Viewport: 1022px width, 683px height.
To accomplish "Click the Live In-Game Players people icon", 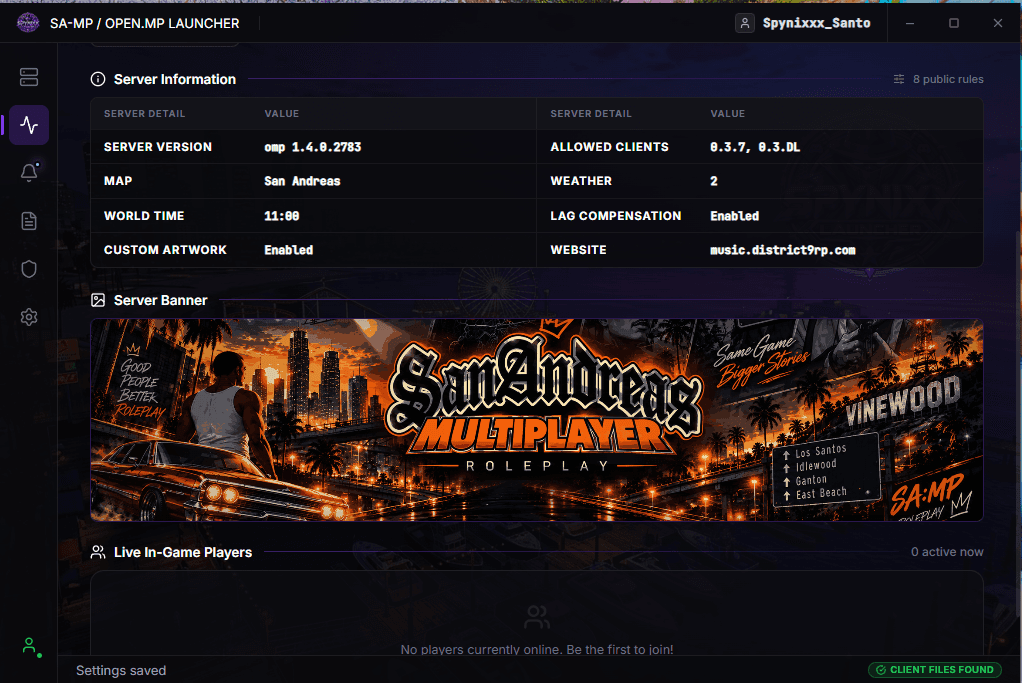I will [x=98, y=552].
